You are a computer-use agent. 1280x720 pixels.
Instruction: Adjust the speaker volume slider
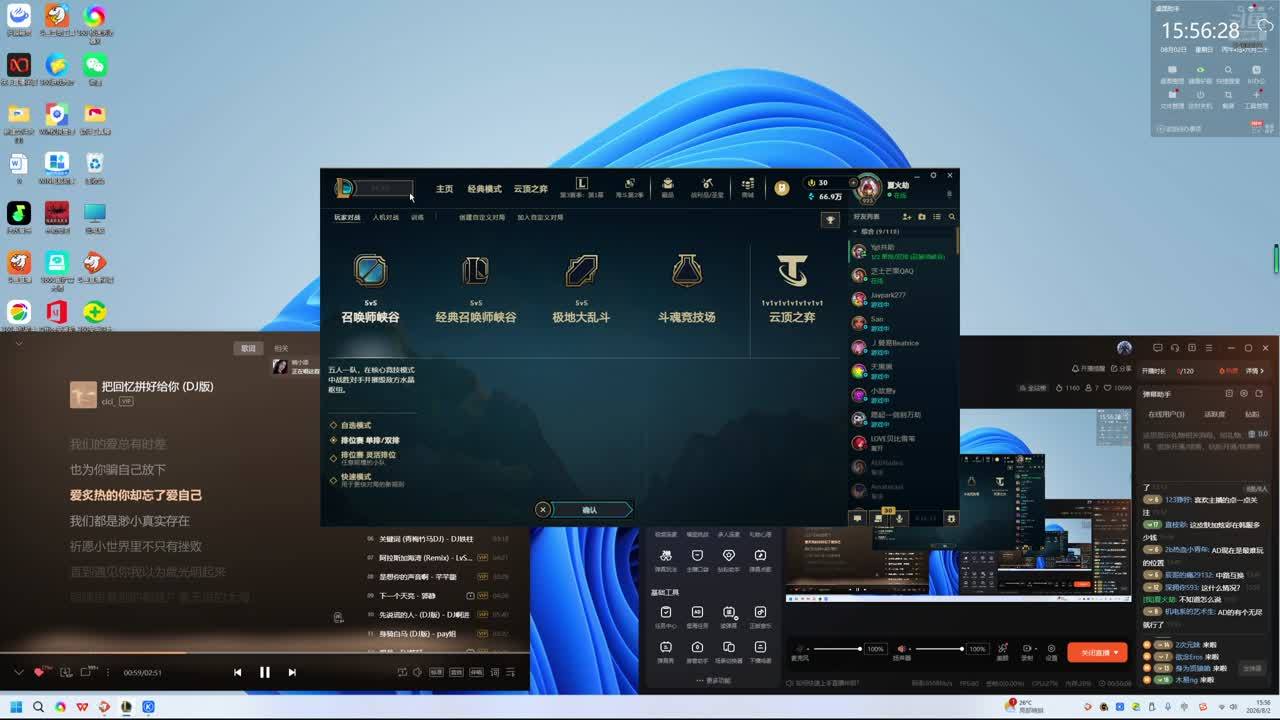[x=941, y=649]
